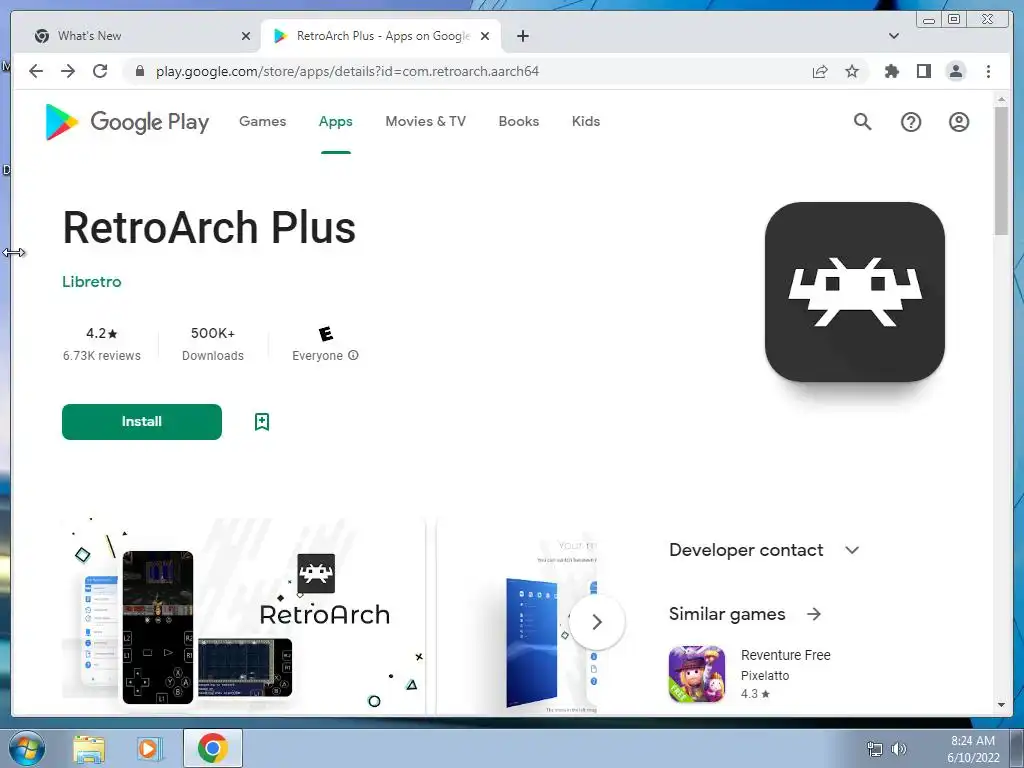Screen dimensions: 1024x768
Task: Click the address bar URL field
Action: tap(347, 71)
